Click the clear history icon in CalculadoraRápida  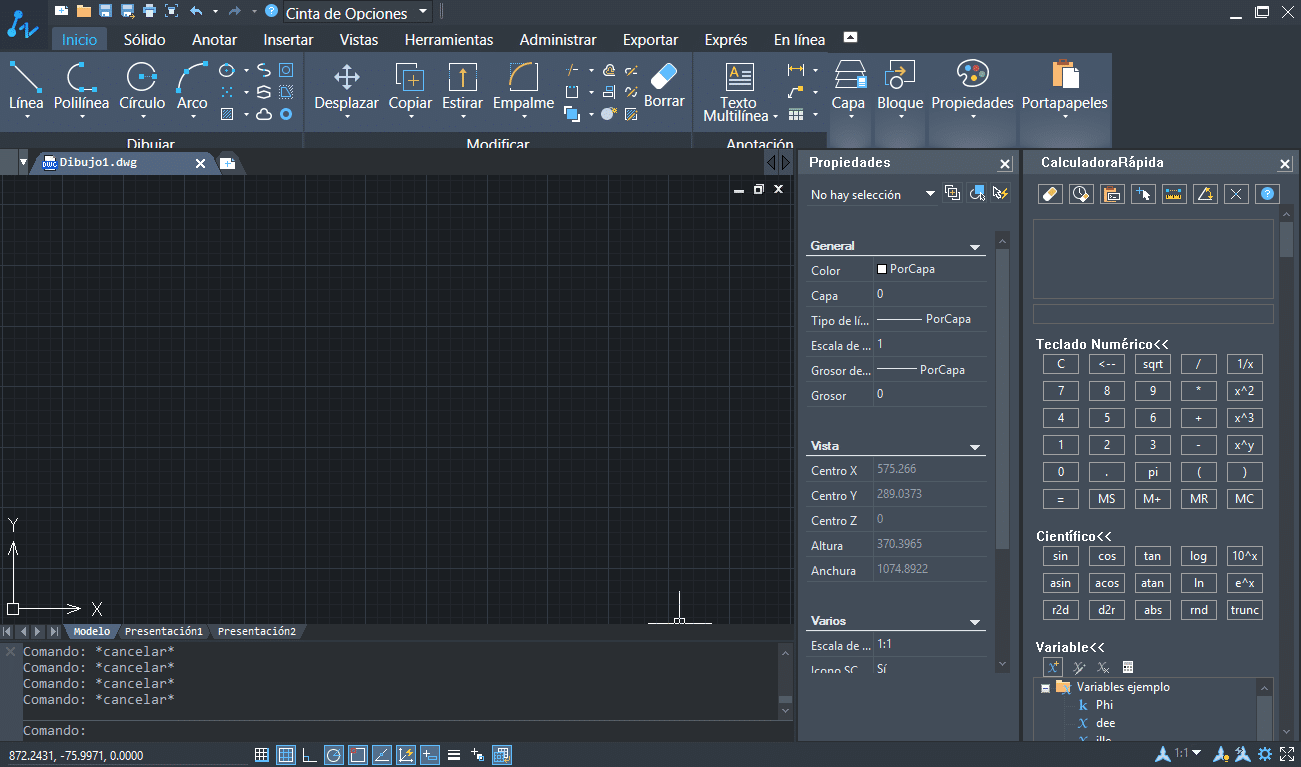point(1081,194)
